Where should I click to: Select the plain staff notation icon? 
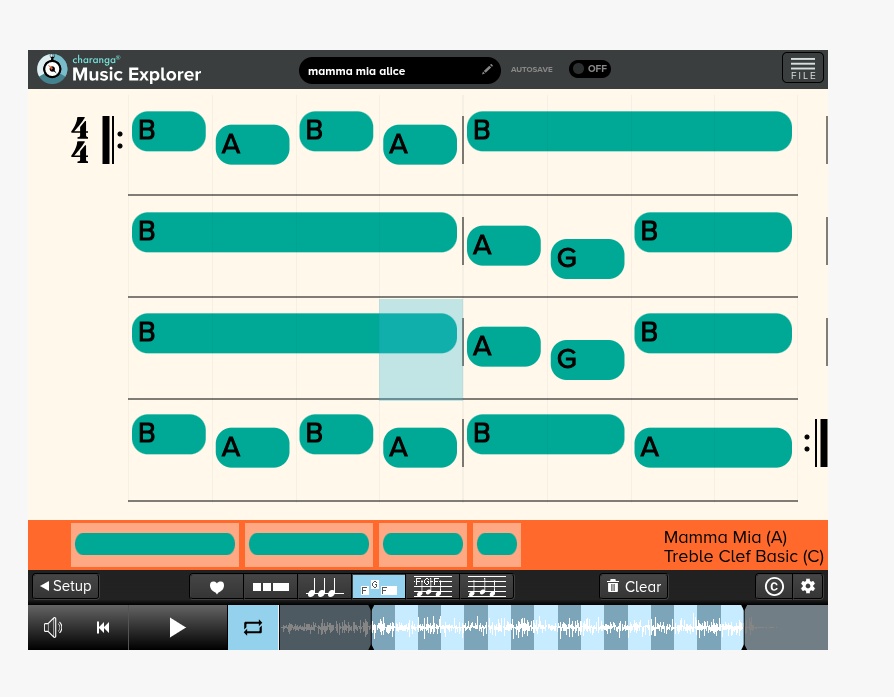tap(487, 587)
